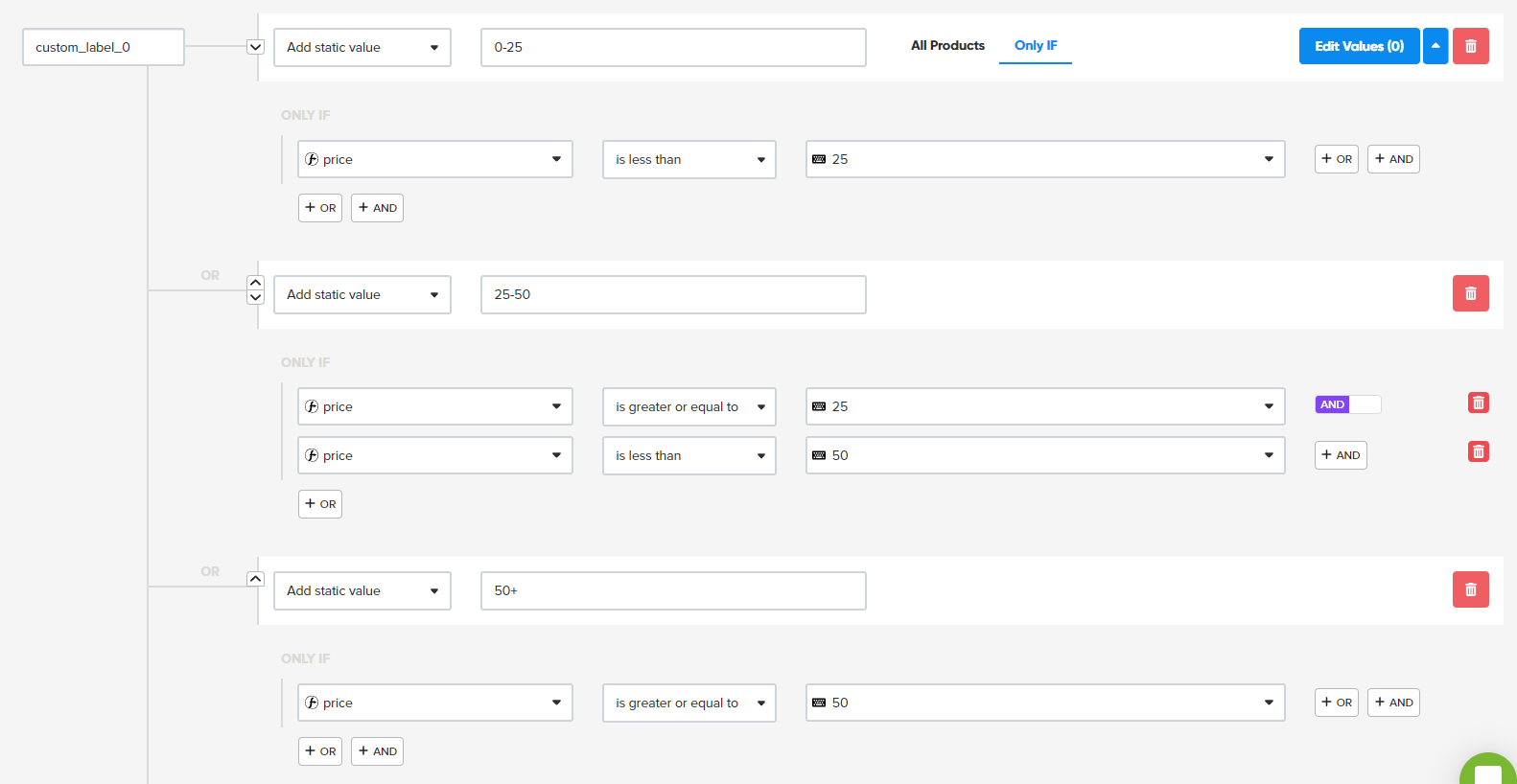Click the Edit Values (0) button
This screenshot has height=784, width=1517.
tap(1358, 46)
